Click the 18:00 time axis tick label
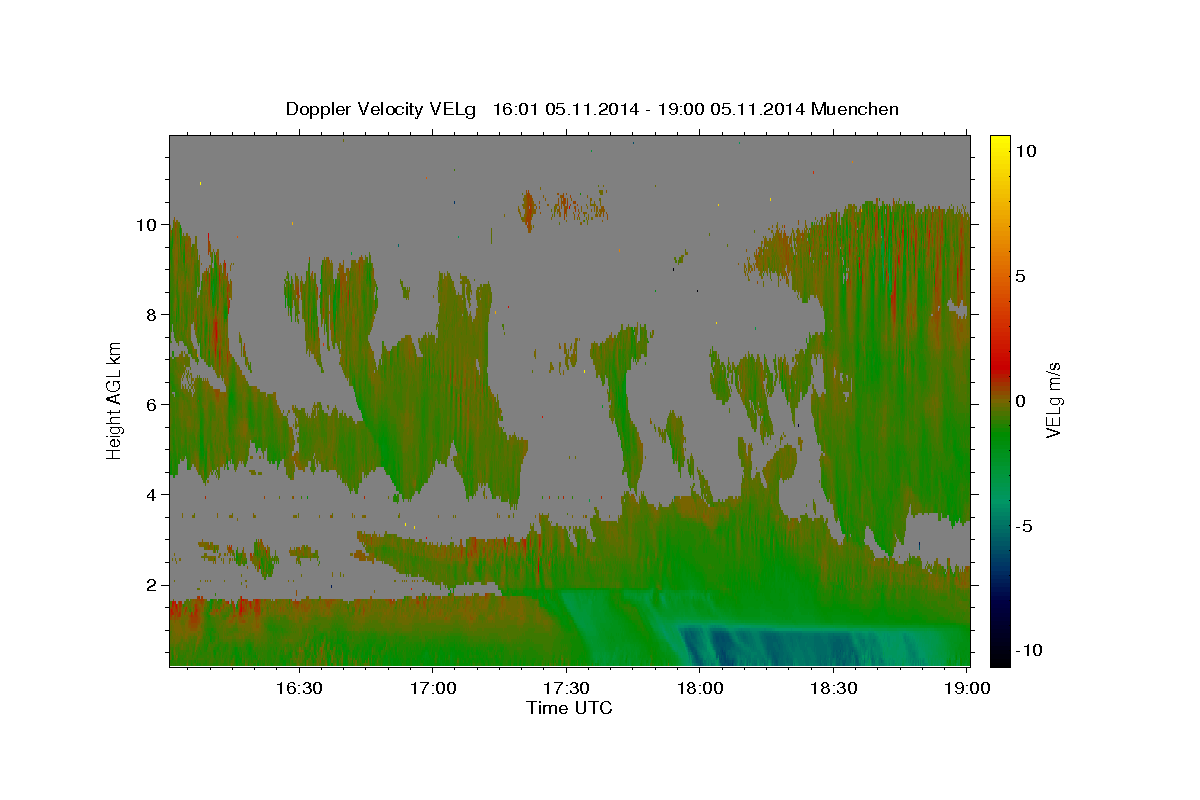This screenshot has height=800, width=1200. point(701,688)
